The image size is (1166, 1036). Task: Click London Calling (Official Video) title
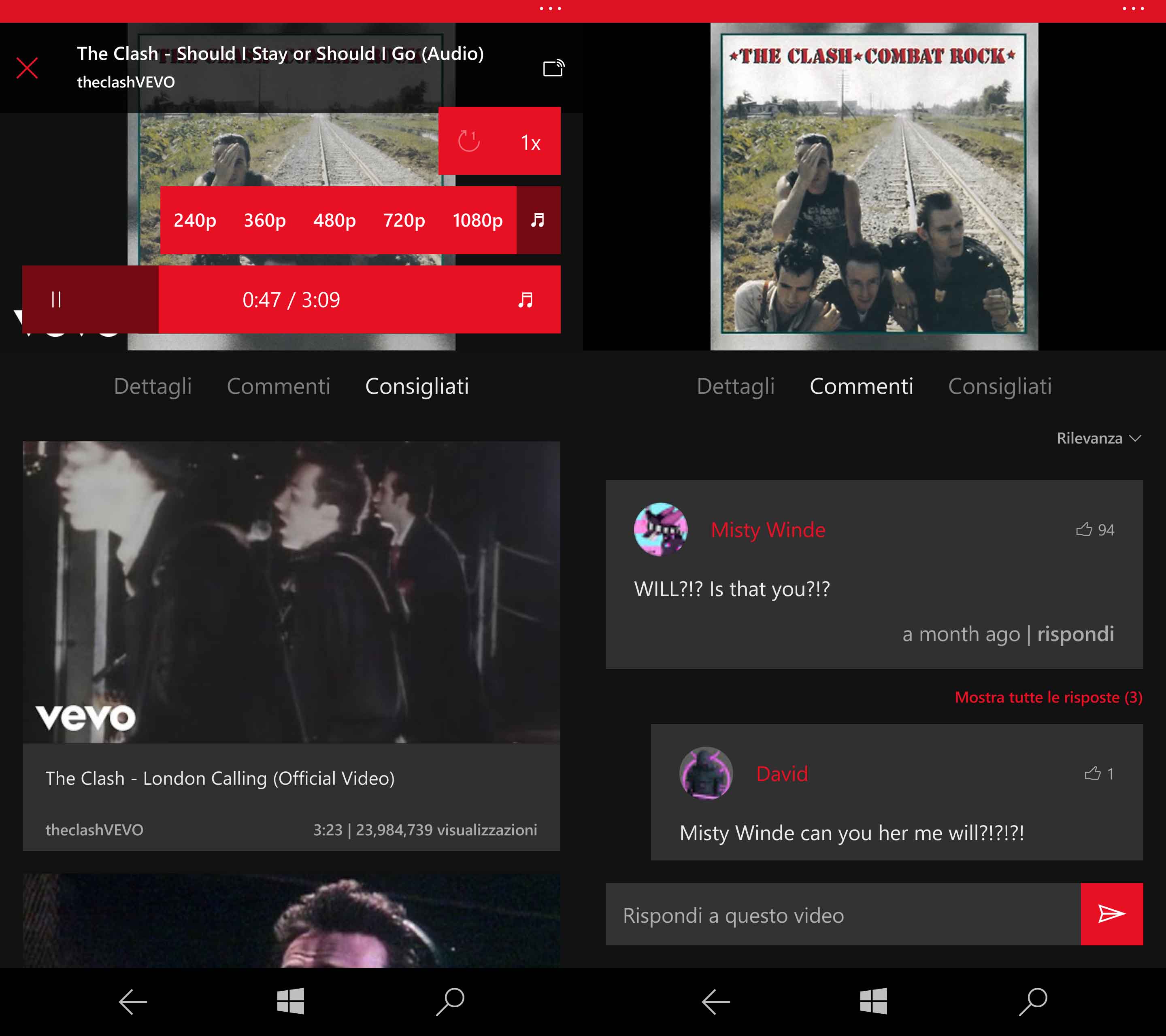tap(219, 778)
